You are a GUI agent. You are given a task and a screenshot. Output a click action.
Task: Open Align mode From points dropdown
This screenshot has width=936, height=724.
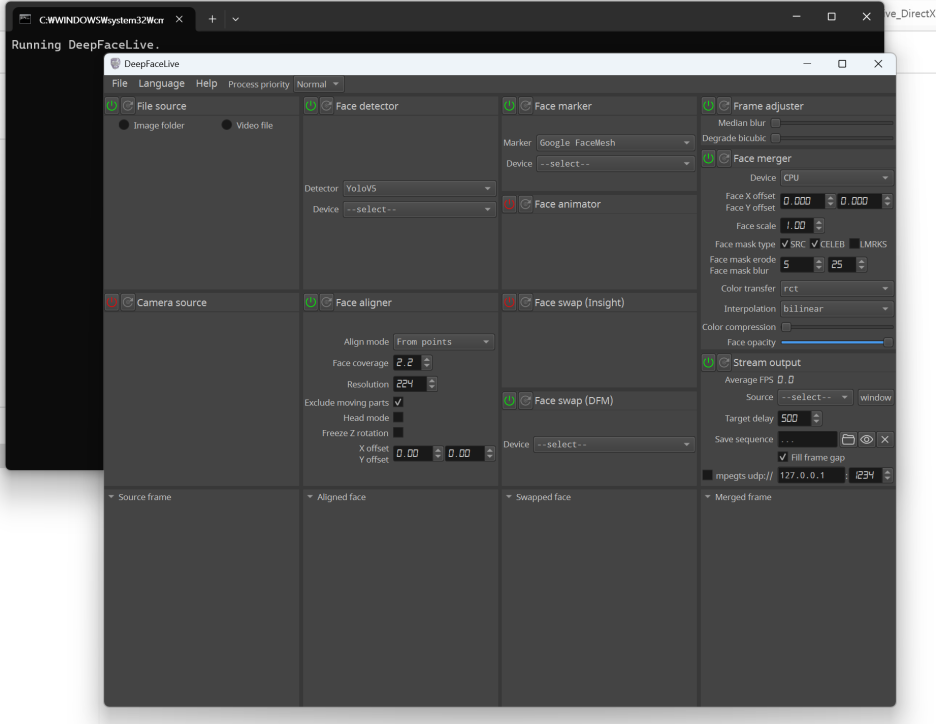(x=444, y=341)
